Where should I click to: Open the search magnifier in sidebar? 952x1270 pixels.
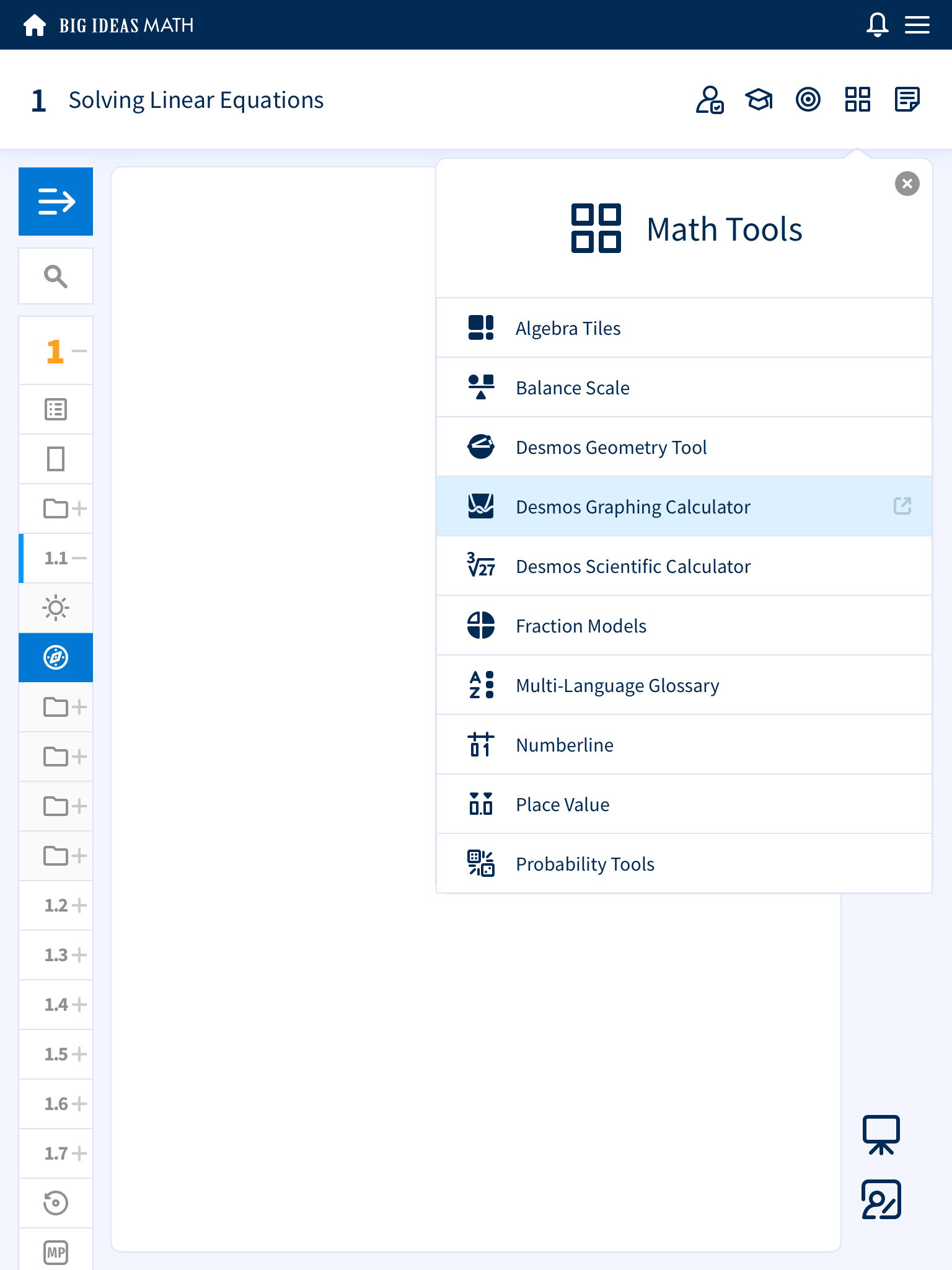click(56, 276)
